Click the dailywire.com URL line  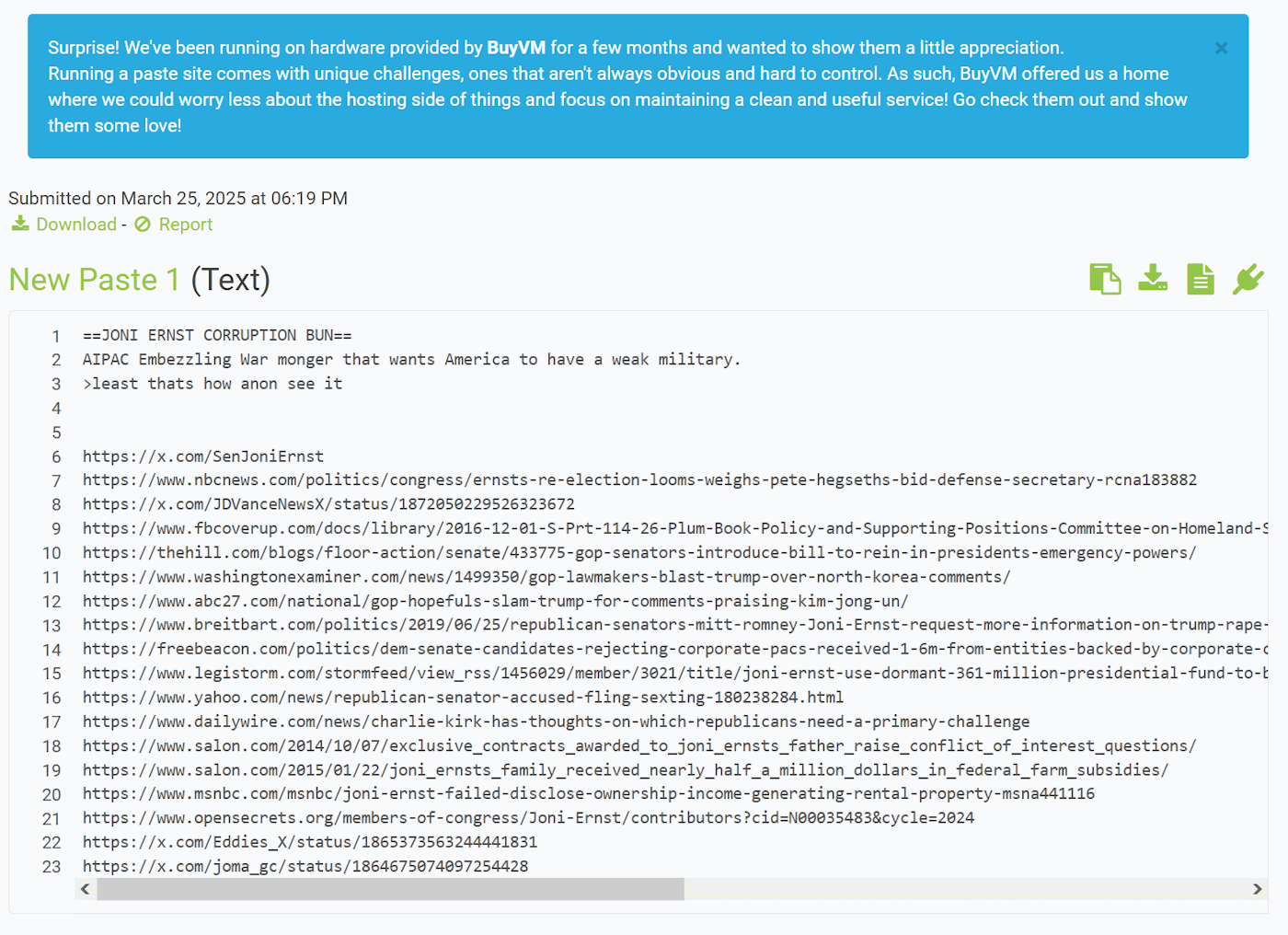pyautogui.click(x=556, y=721)
